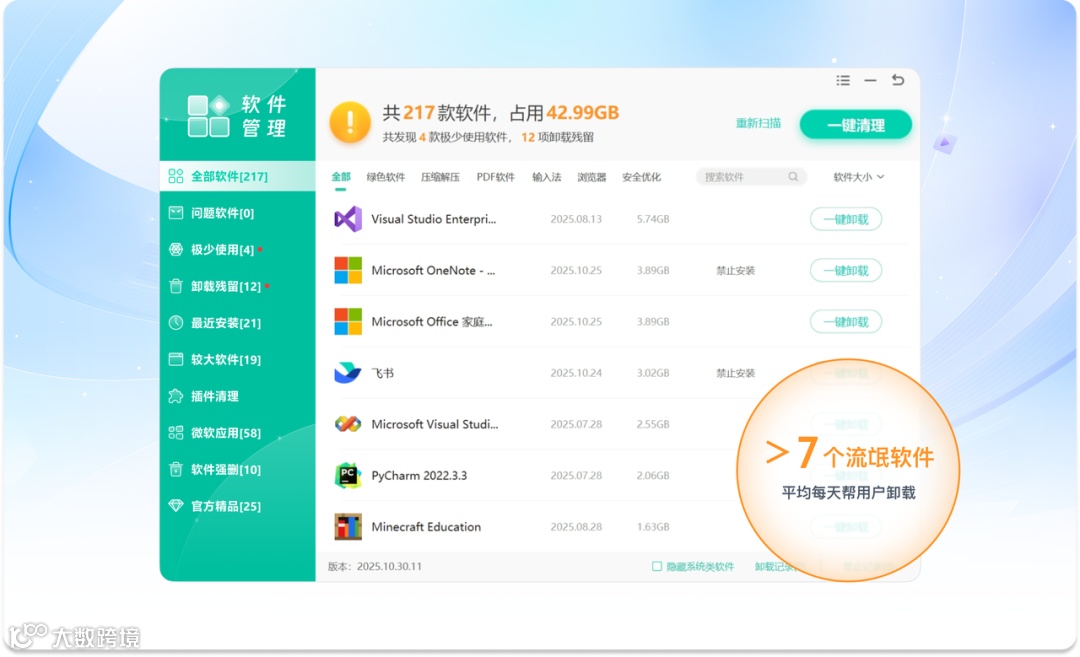Viewport: 1080px width, 657px height.
Task: Open 官方精品[25] in the sidebar
Action: point(238,505)
